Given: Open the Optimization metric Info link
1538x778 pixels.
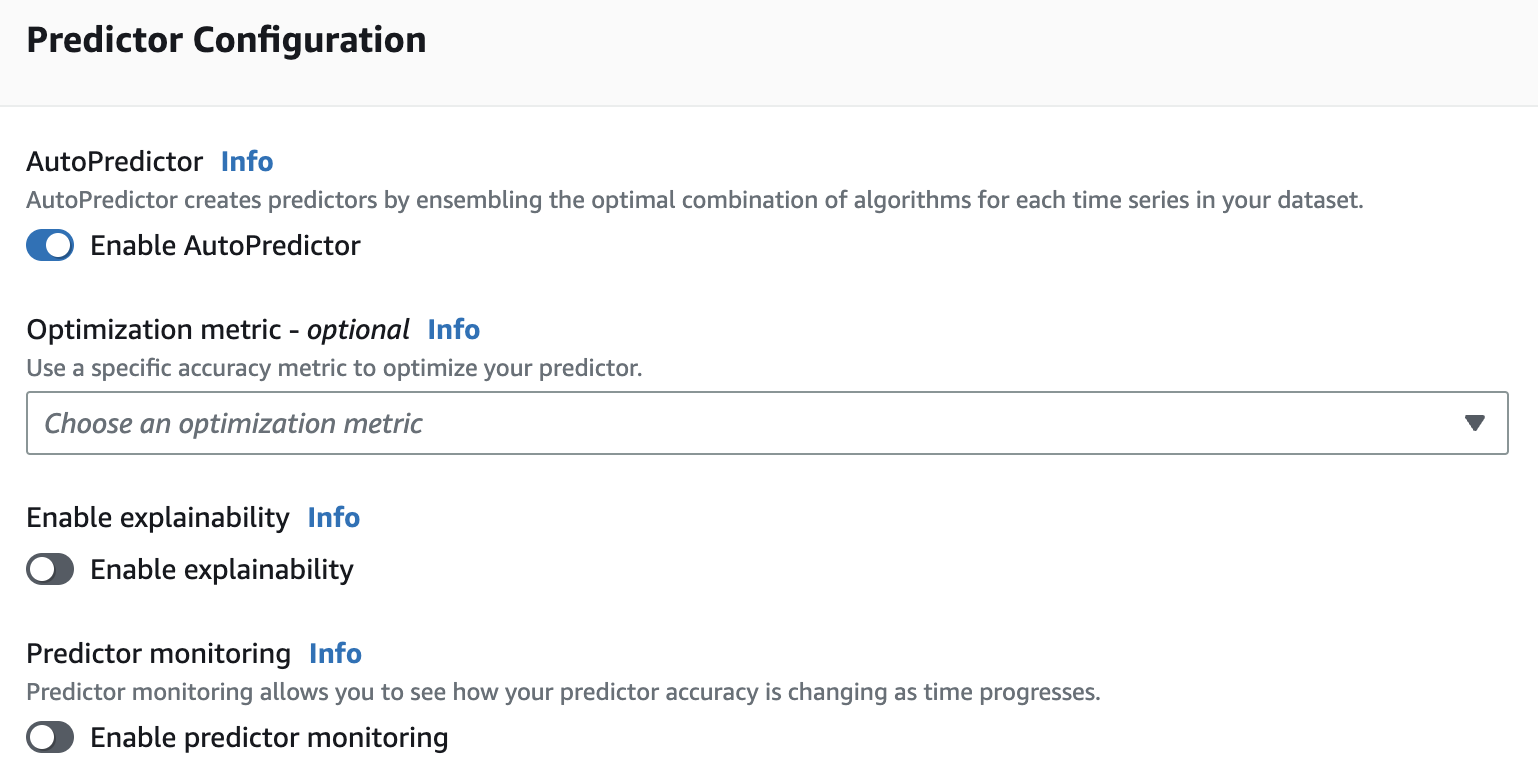Looking at the screenshot, I should (x=453, y=329).
